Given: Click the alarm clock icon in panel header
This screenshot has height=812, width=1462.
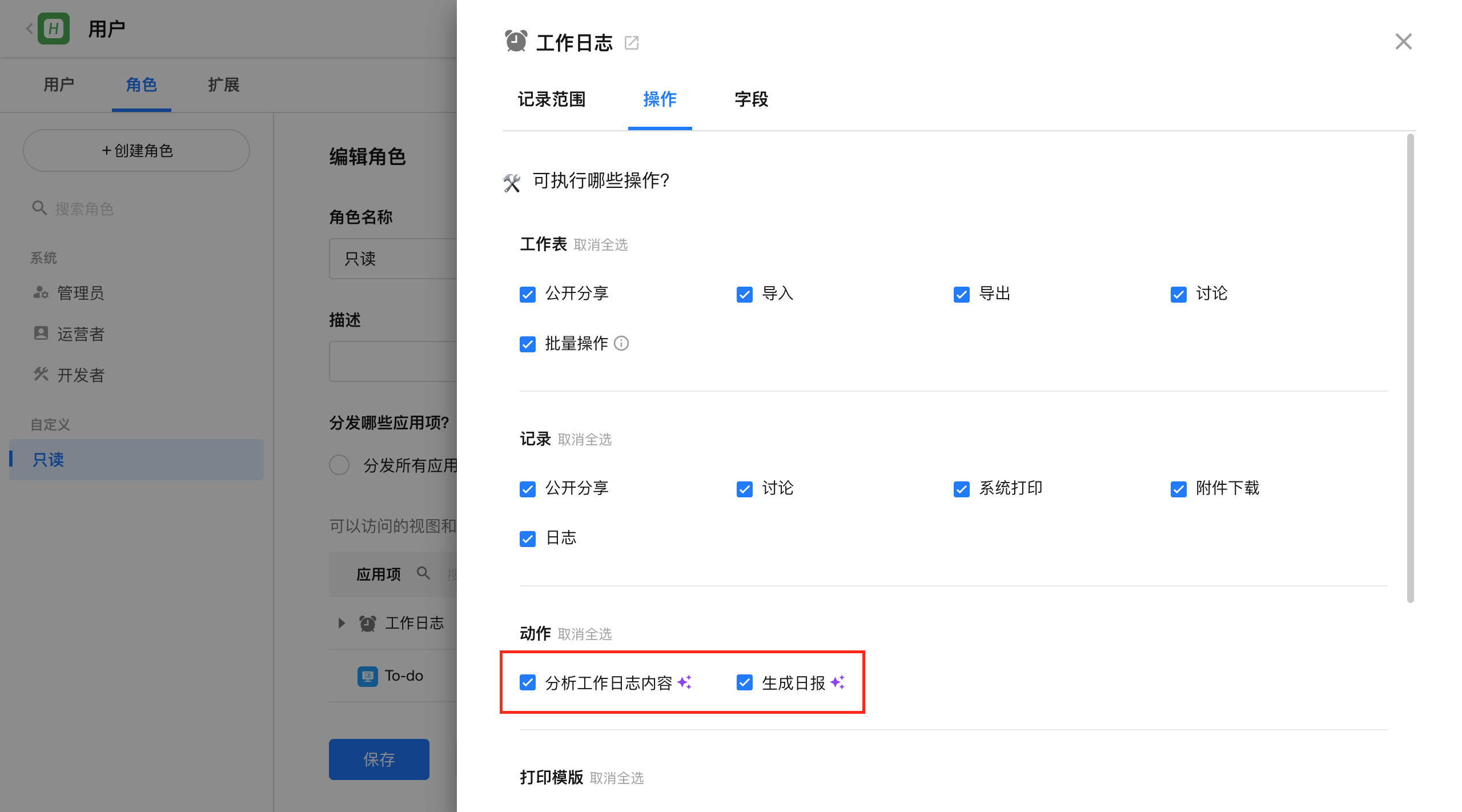Looking at the screenshot, I should pos(516,42).
